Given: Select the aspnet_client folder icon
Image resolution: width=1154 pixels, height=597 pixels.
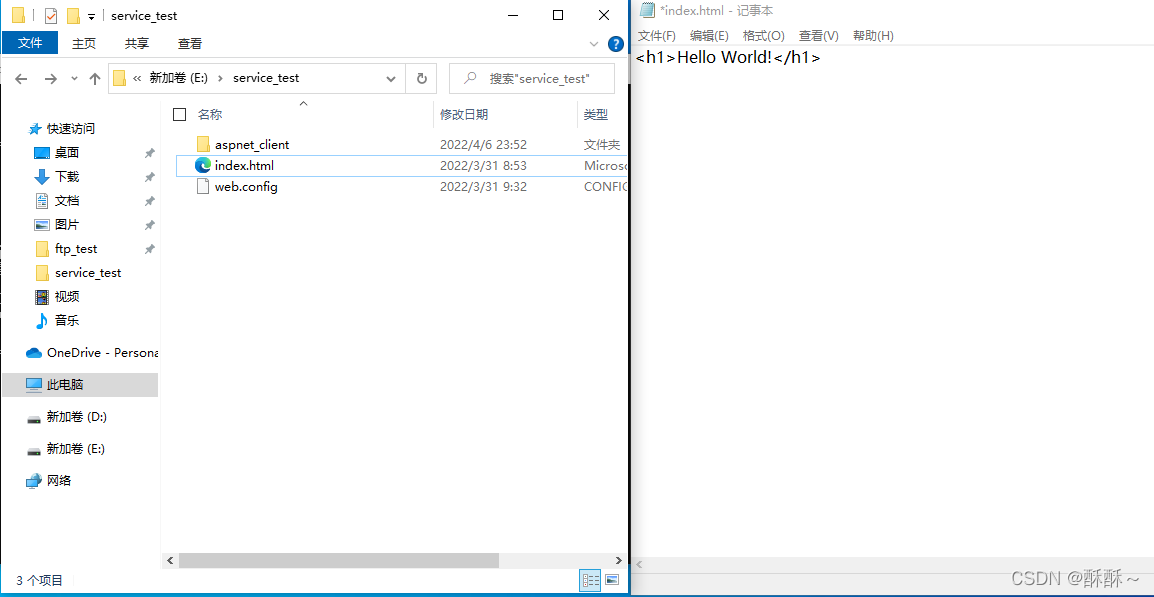Looking at the screenshot, I should 204,144.
